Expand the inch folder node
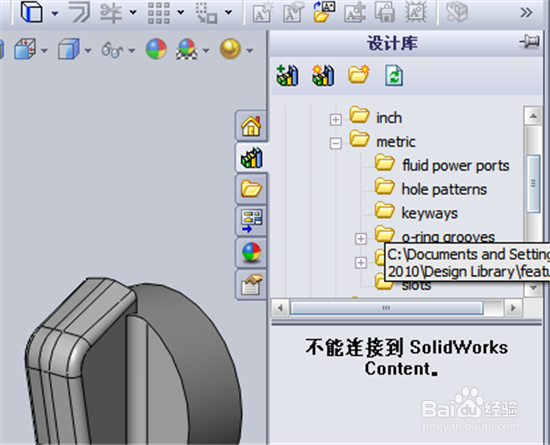This screenshot has width=550, height=445. click(335, 119)
